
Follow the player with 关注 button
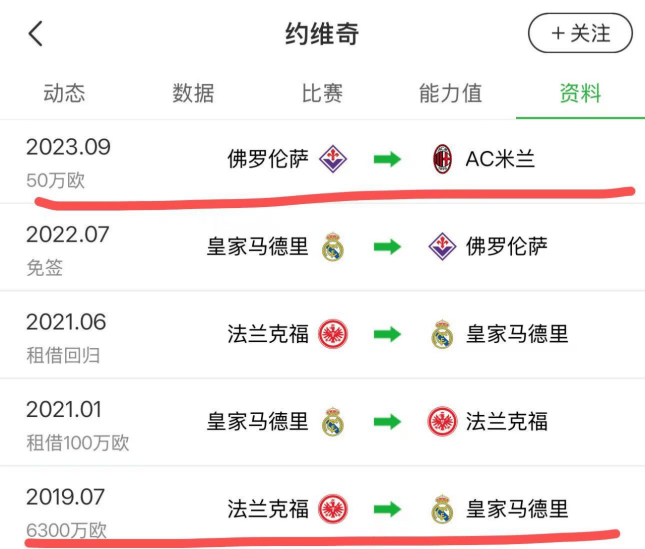(x=580, y=34)
